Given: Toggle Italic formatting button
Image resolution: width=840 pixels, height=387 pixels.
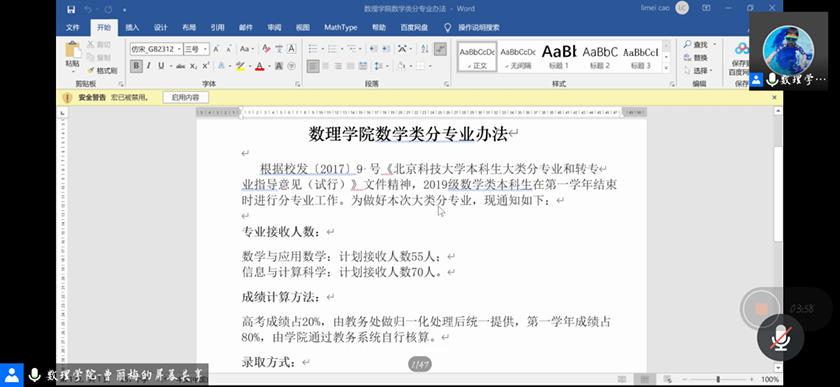Looking at the screenshot, I should pyautogui.click(x=149, y=66).
